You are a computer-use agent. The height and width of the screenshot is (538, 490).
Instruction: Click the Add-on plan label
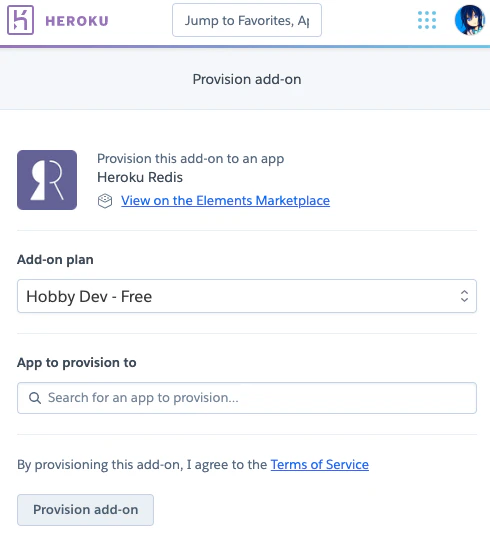tap(55, 260)
